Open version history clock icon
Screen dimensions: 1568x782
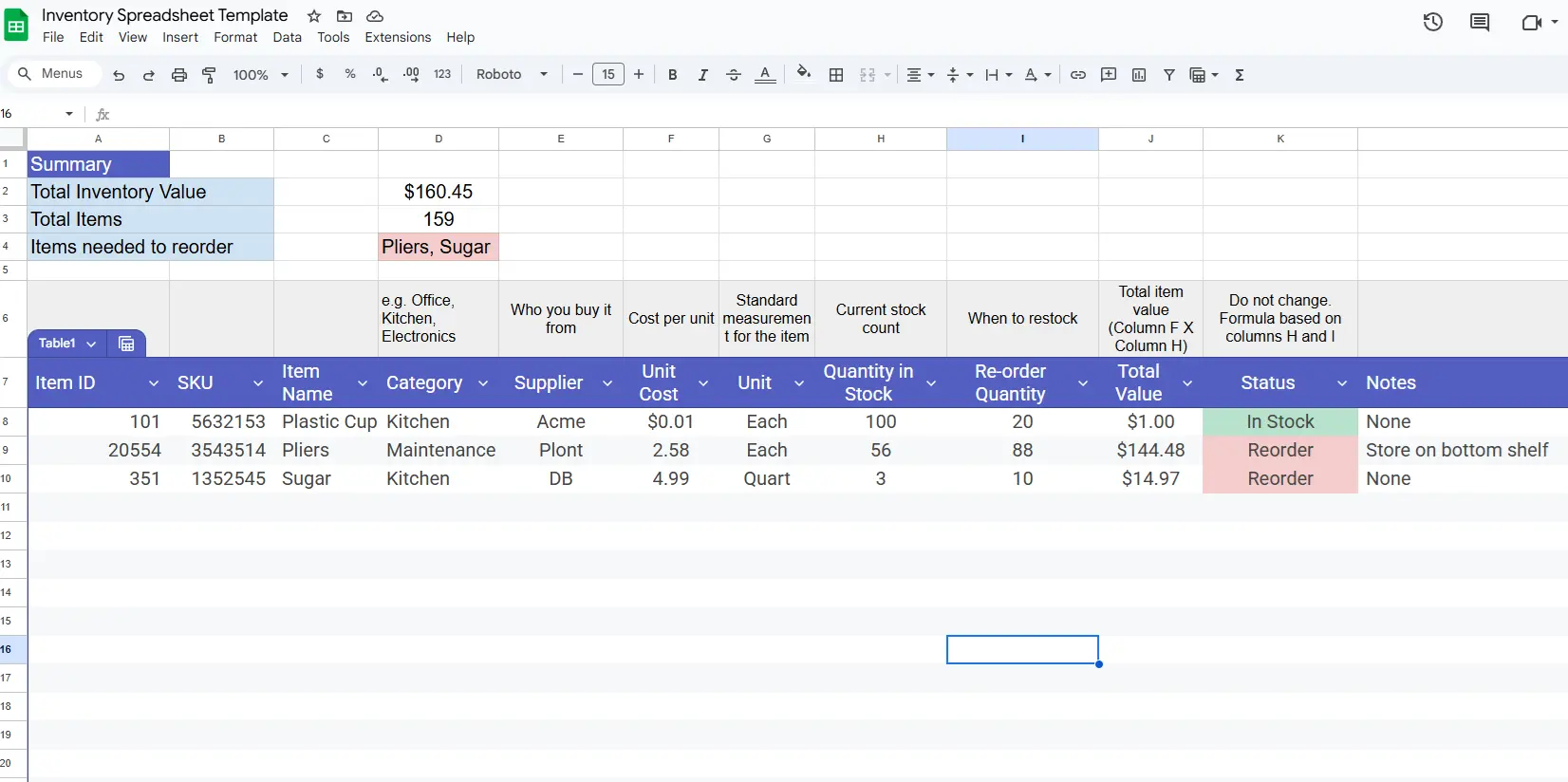[1432, 23]
